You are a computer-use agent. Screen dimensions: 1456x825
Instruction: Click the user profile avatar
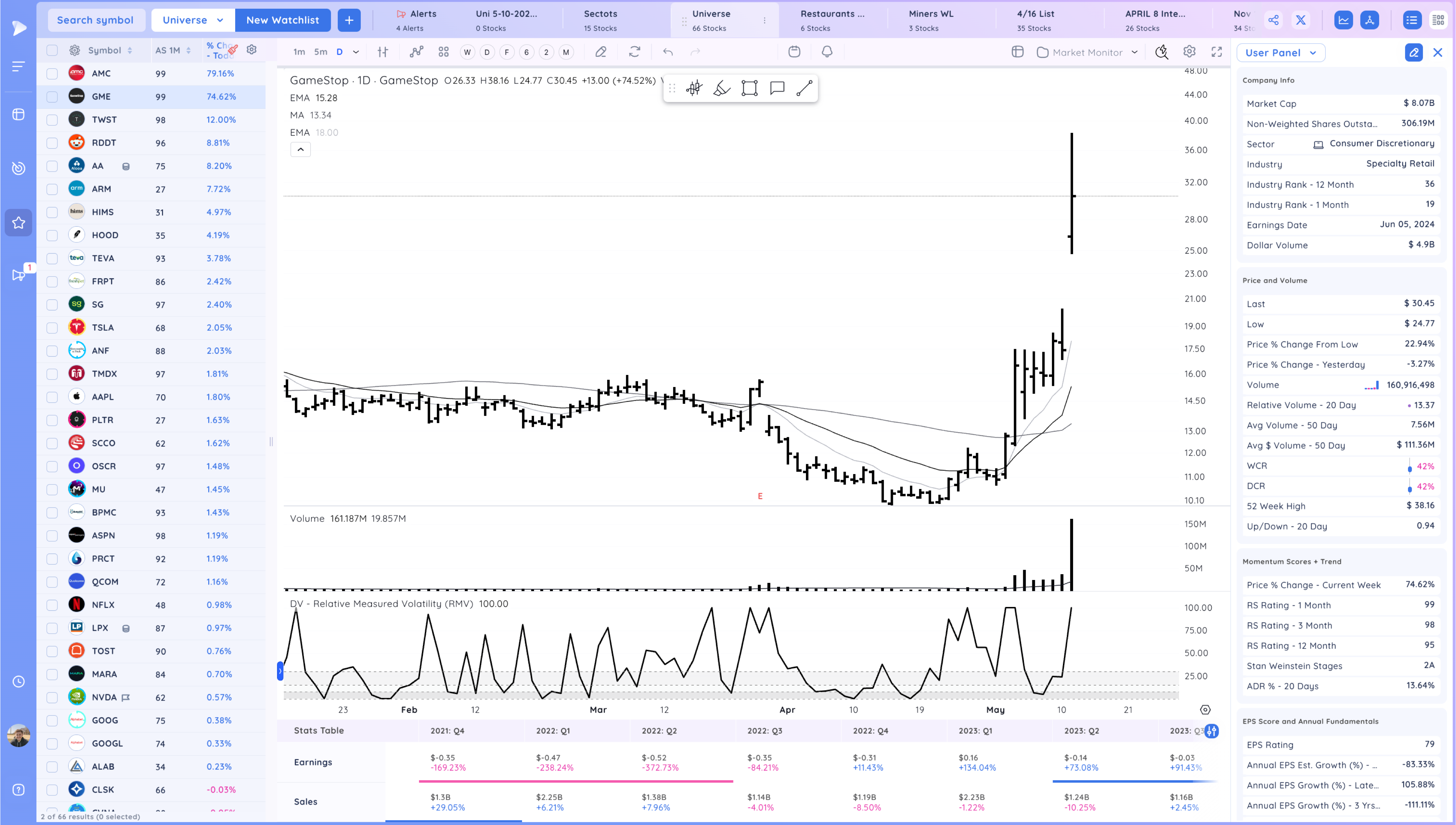(x=19, y=735)
